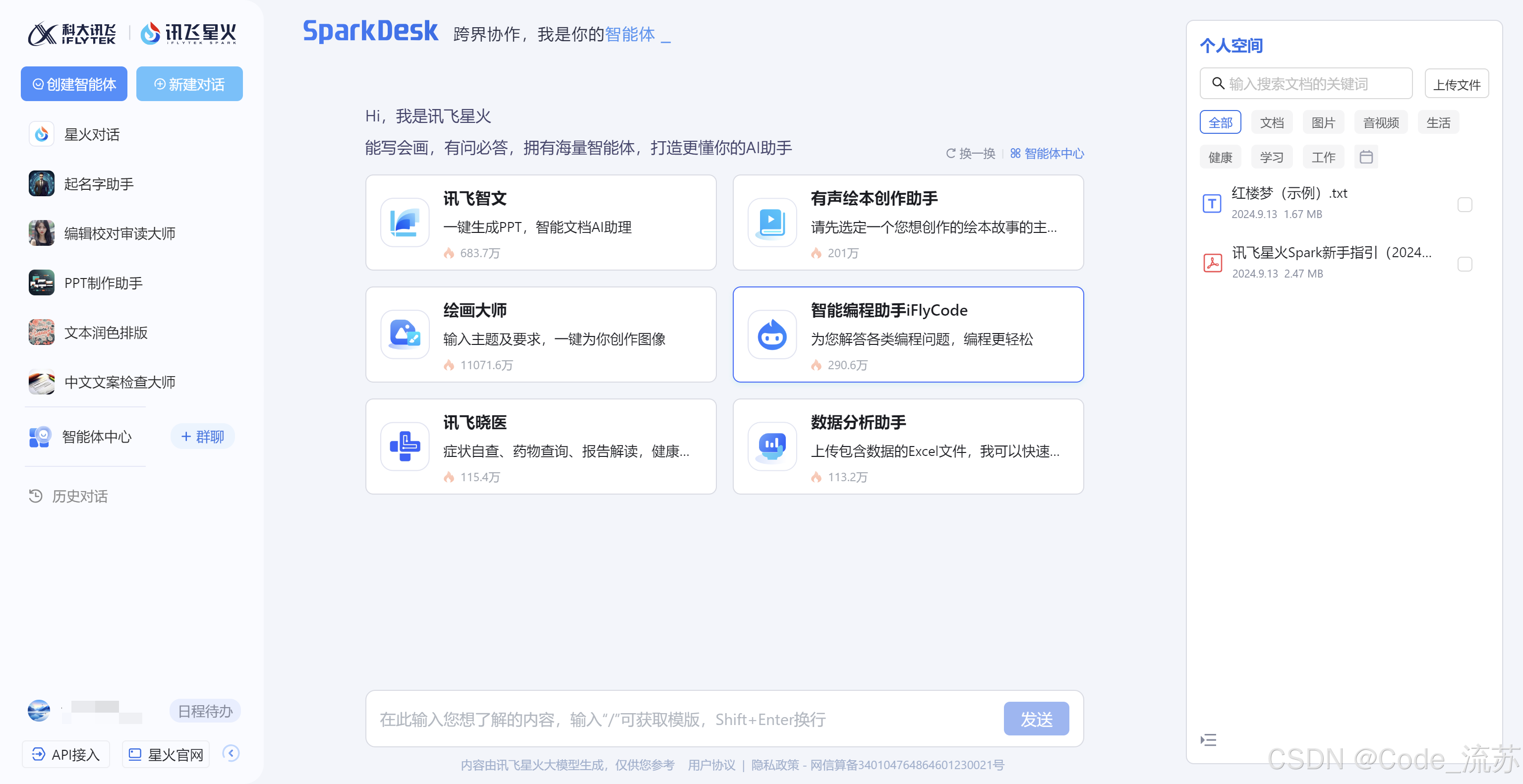
Task: Expand the 群聊 add button
Action: click(202, 437)
